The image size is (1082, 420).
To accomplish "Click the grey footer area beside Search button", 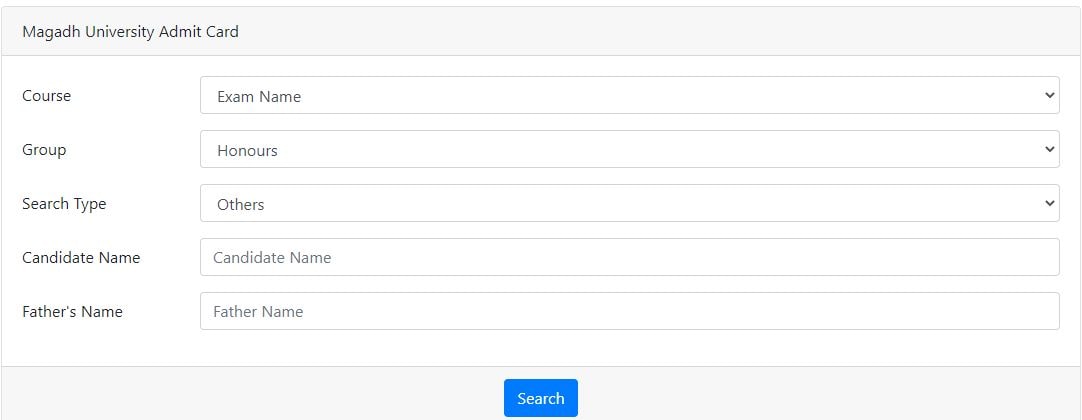I will (x=800, y=396).
